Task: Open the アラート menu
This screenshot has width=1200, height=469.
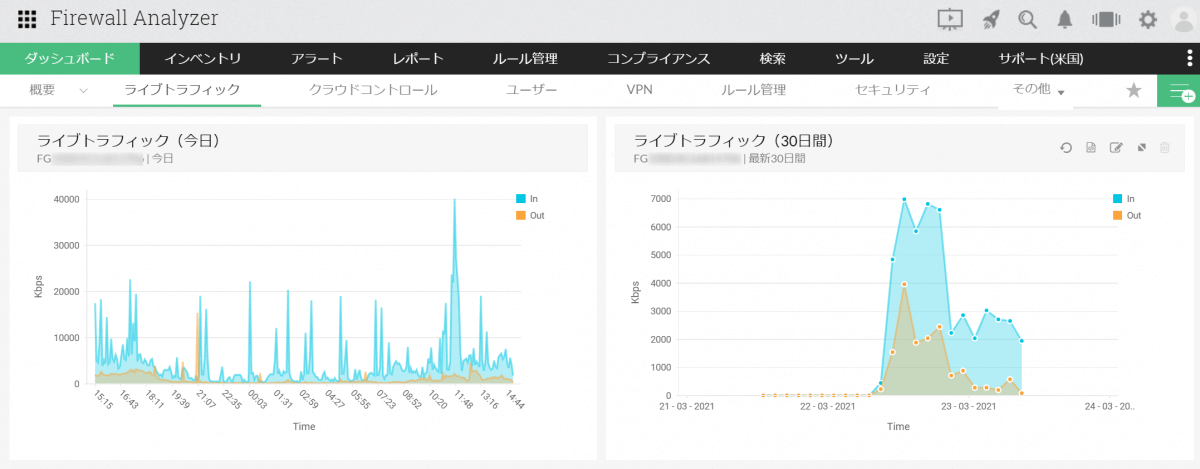Action: coord(317,58)
